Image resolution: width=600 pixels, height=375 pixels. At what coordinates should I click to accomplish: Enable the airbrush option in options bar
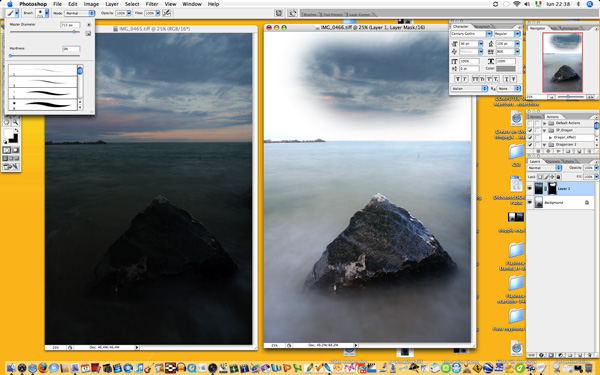click(x=166, y=13)
